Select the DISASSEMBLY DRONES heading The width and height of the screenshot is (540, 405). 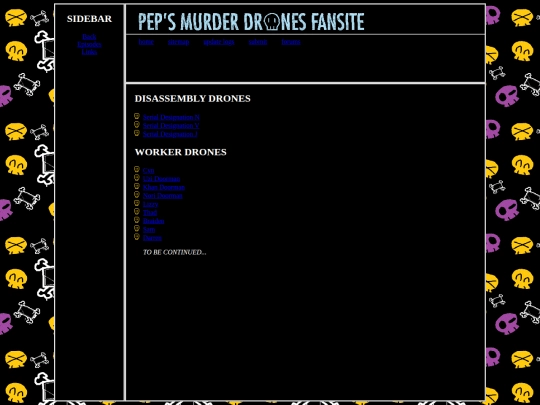(193, 98)
